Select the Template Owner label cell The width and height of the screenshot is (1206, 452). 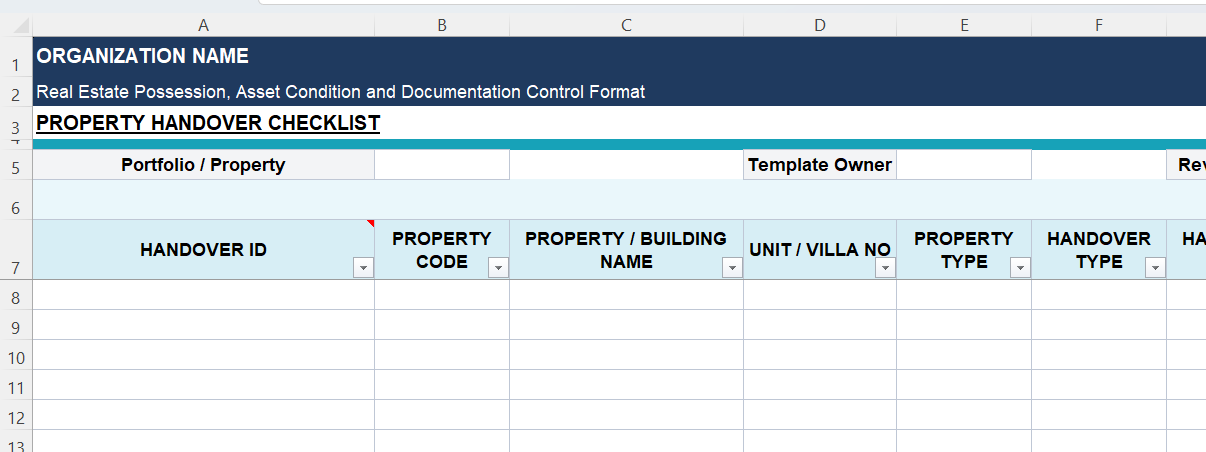819,165
